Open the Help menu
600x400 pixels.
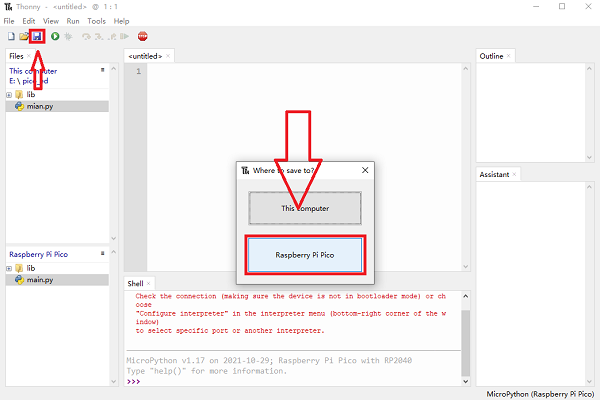121,21
